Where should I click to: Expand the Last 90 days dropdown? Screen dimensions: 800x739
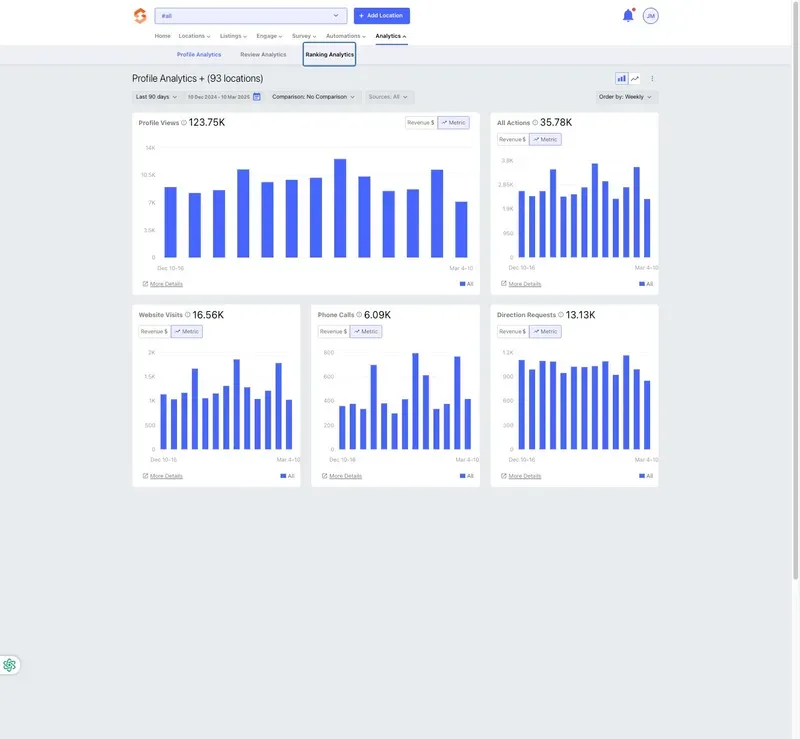pos(156,96)
